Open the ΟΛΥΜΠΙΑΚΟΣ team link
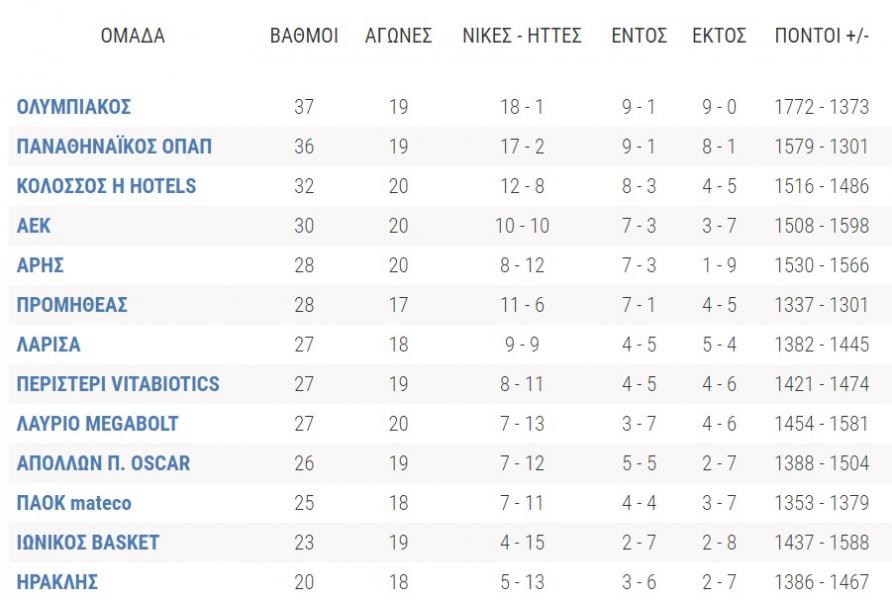This screenshot has height=600, width=892. click(x=74, y=107)
